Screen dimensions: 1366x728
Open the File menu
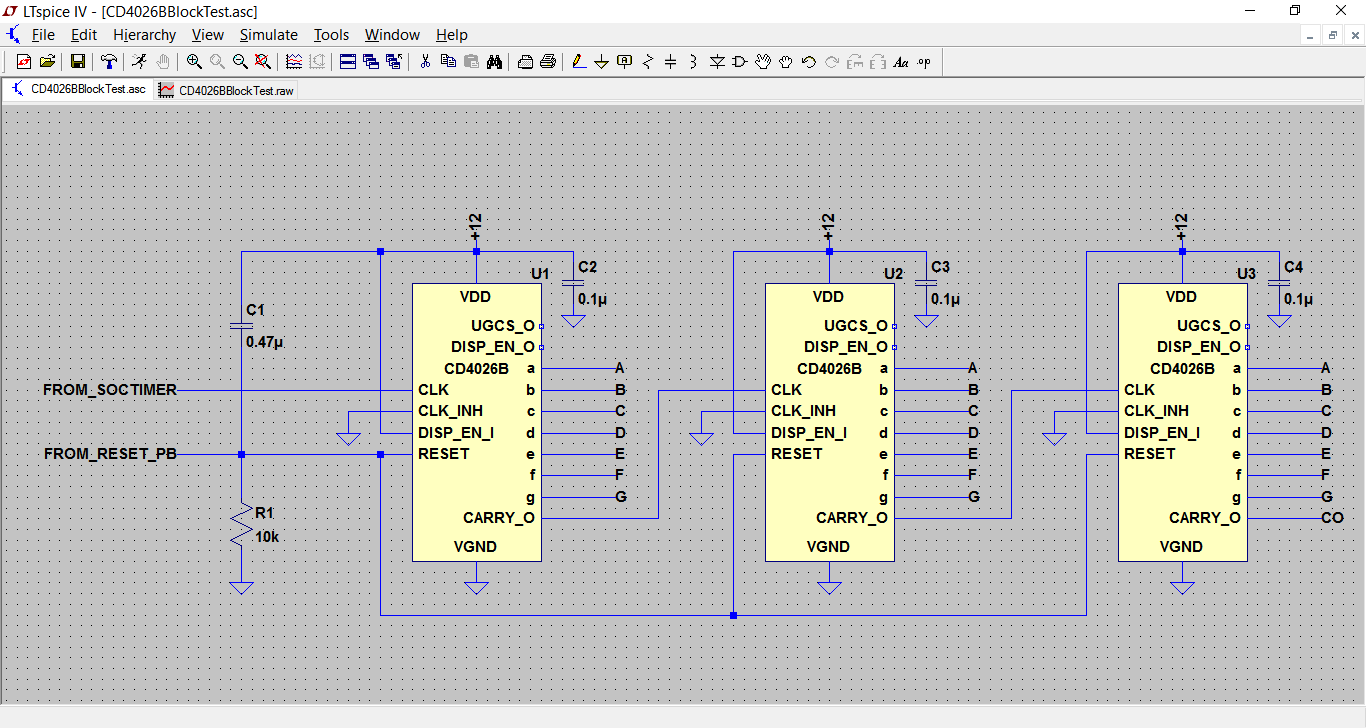click(x=43, y=35)
